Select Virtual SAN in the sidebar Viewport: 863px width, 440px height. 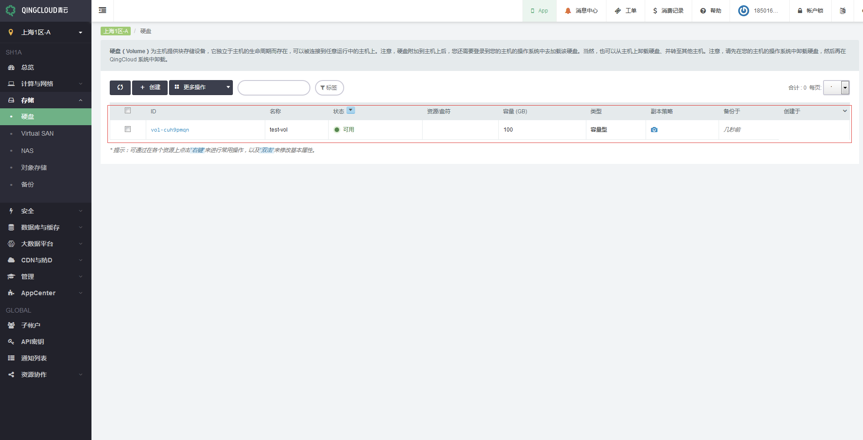point(38,133)
